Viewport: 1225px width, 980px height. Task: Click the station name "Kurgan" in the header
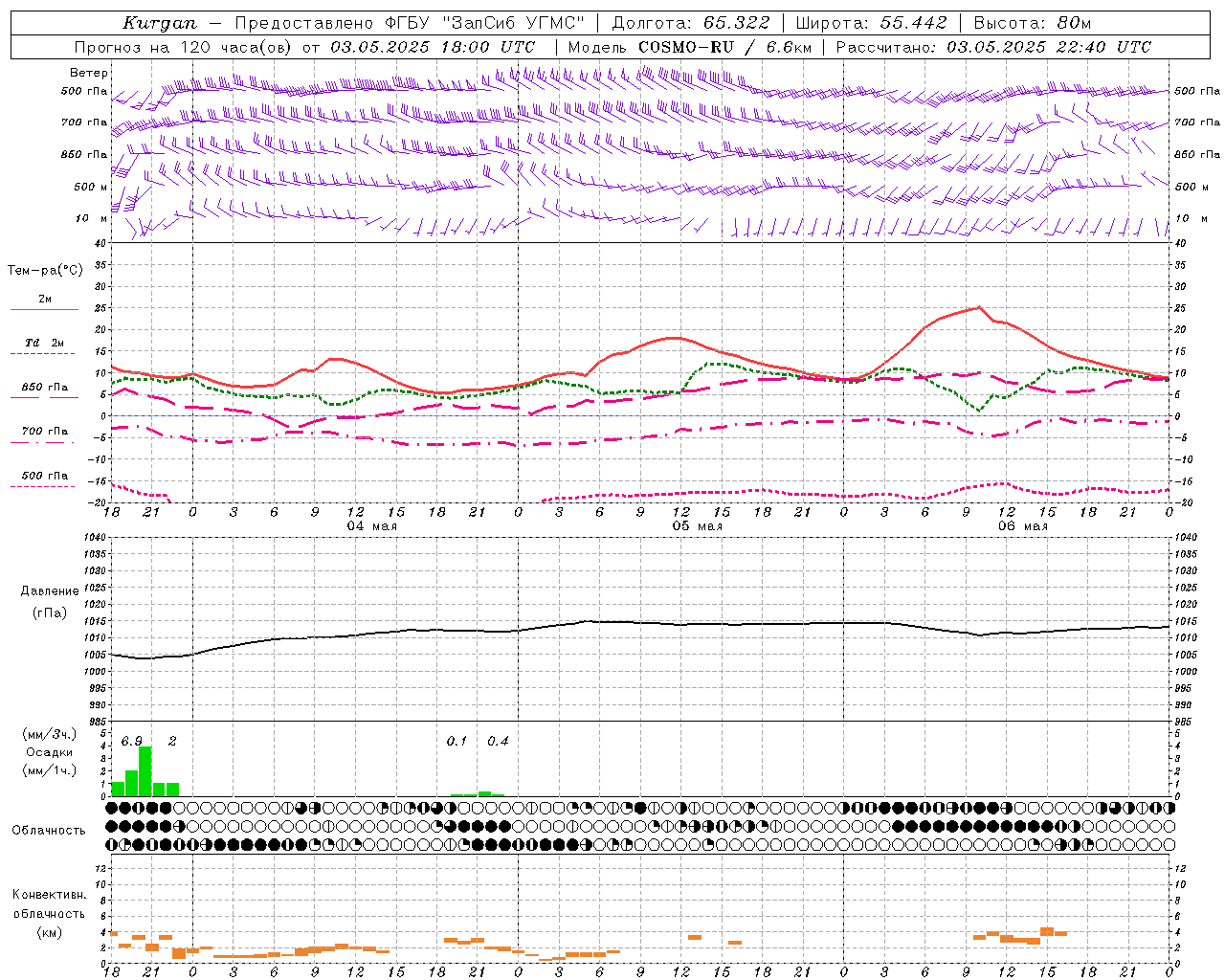159,23
